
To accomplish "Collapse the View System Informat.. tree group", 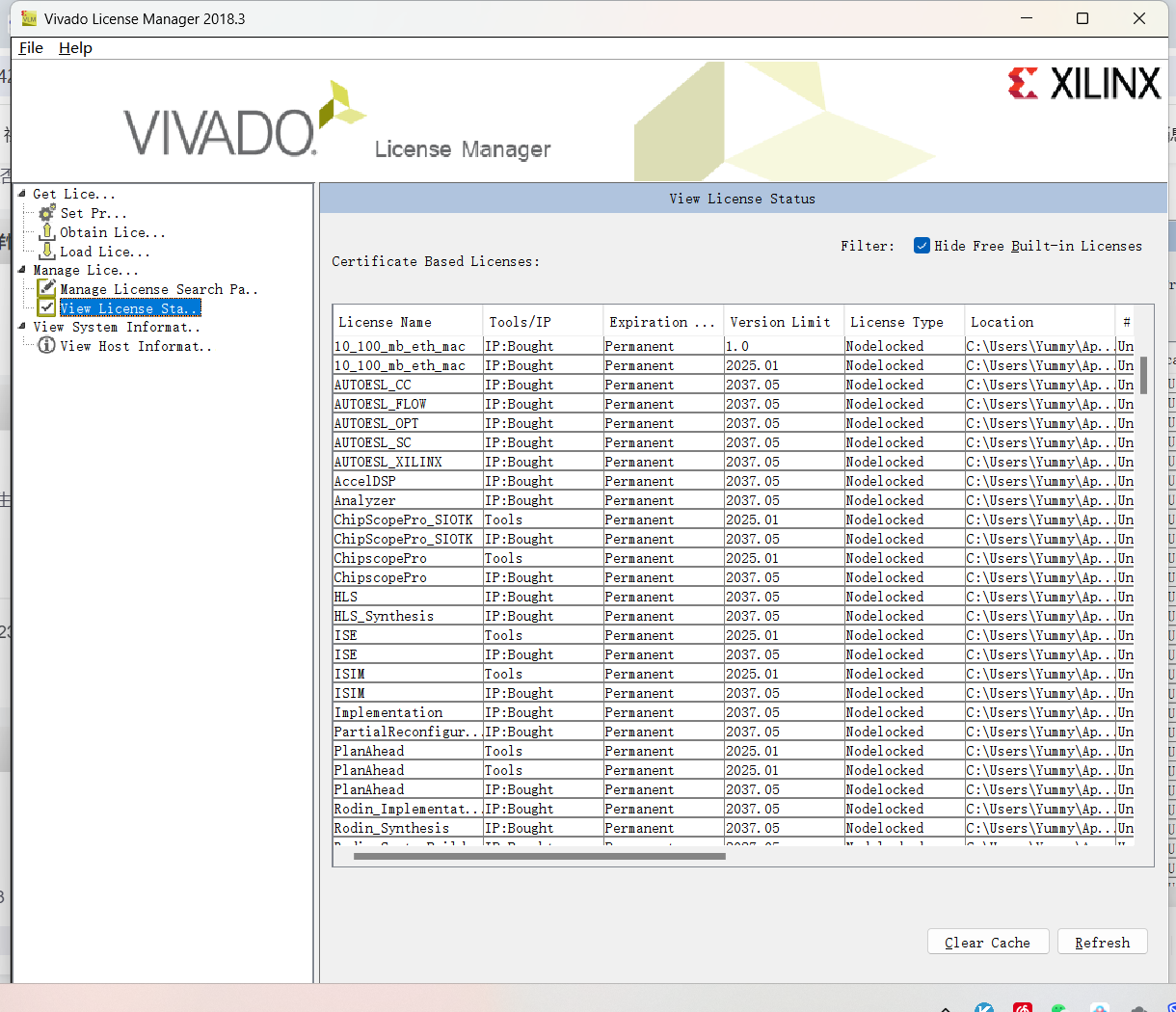I will point(22,326).
